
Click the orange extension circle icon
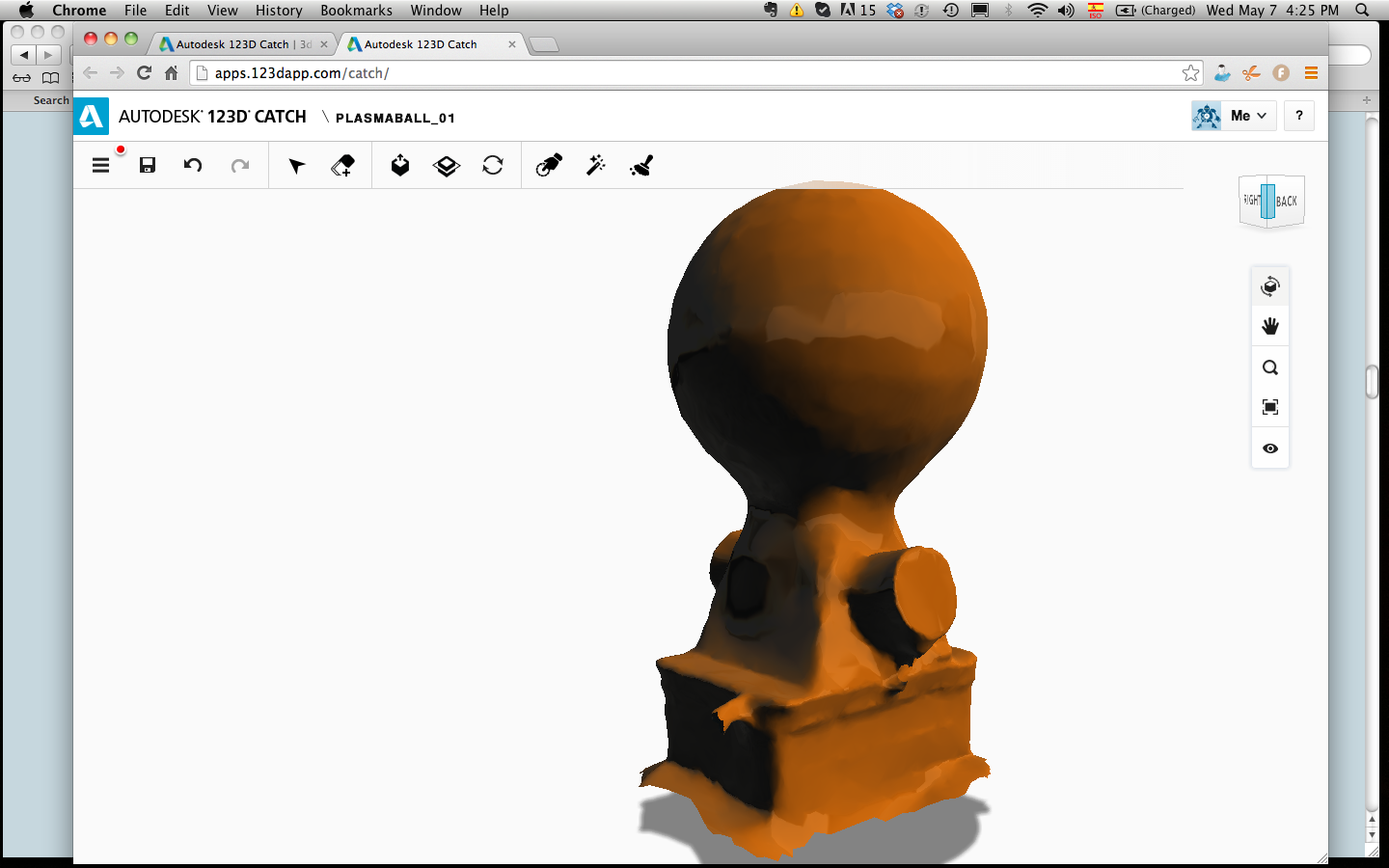[1281, 73]
